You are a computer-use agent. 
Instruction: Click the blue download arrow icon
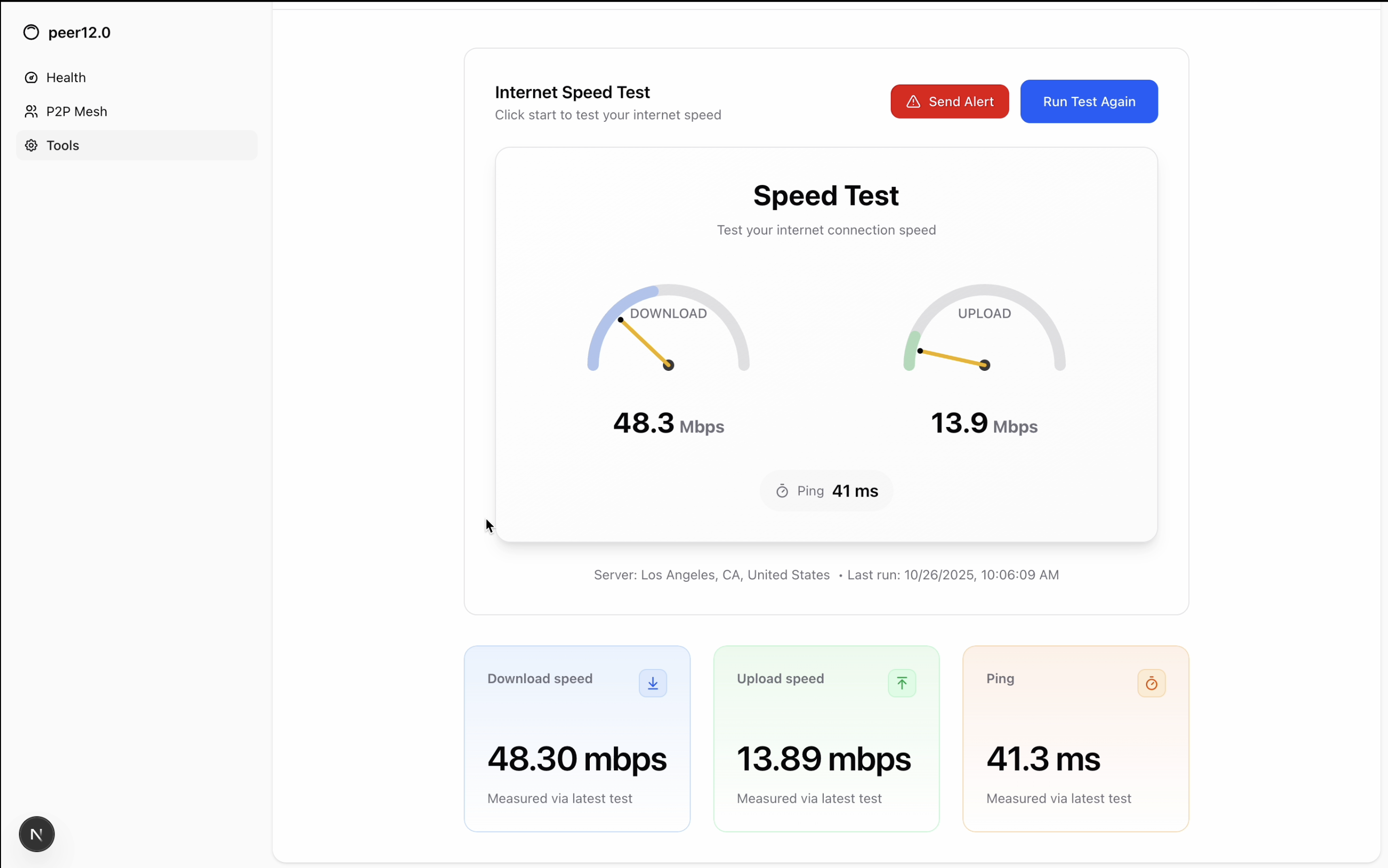pyautogui.click(x=653, y=683)
